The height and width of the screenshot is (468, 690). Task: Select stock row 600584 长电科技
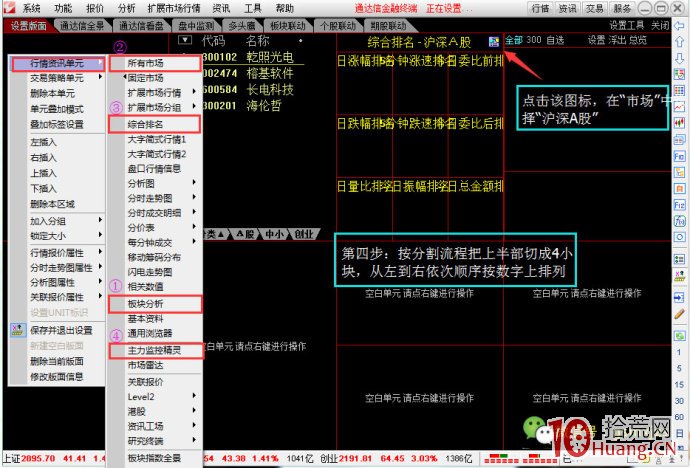coord(253,90)
